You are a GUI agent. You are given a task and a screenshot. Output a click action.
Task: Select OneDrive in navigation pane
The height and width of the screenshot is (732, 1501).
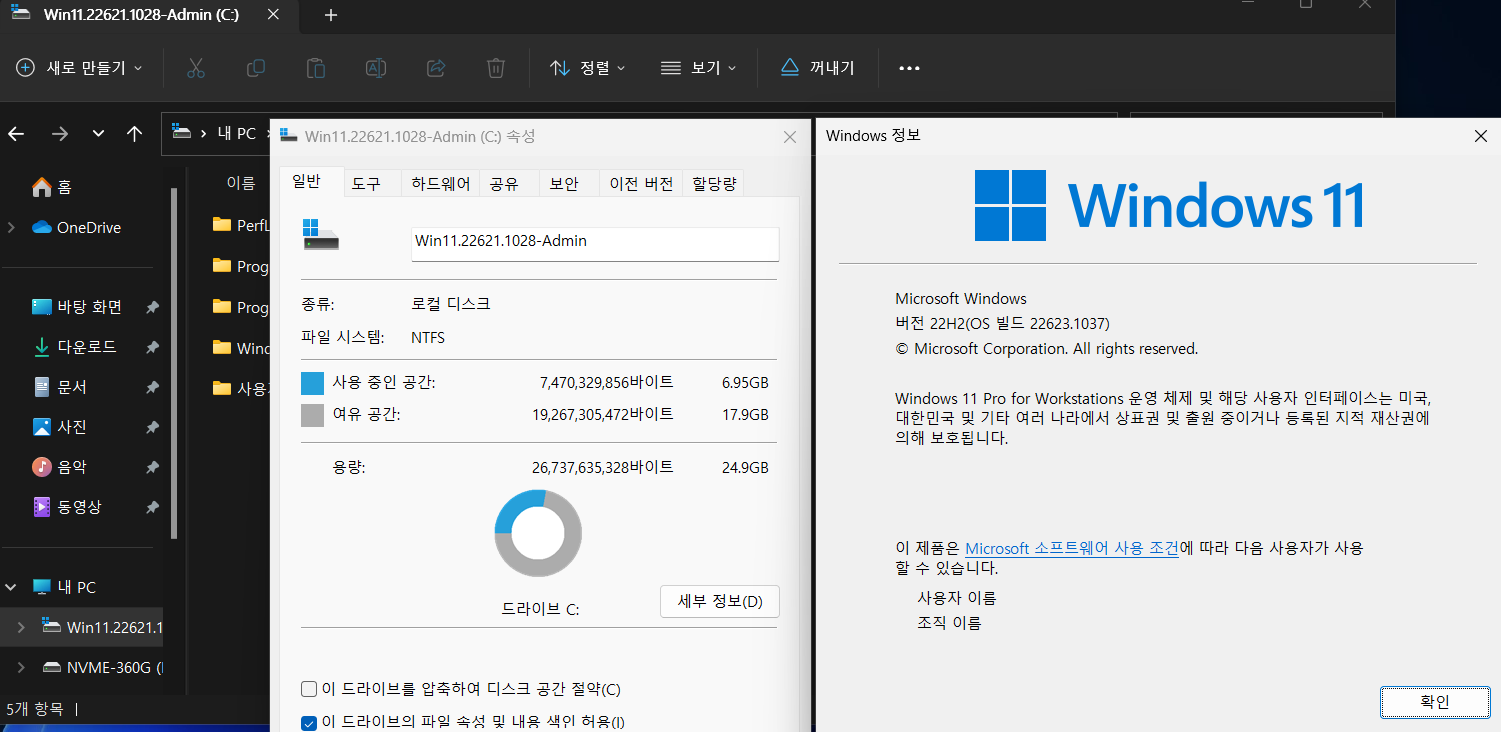77,227
